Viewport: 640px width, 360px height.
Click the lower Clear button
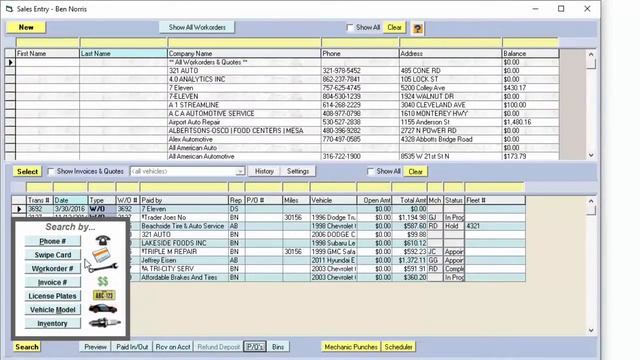[416, 171]
